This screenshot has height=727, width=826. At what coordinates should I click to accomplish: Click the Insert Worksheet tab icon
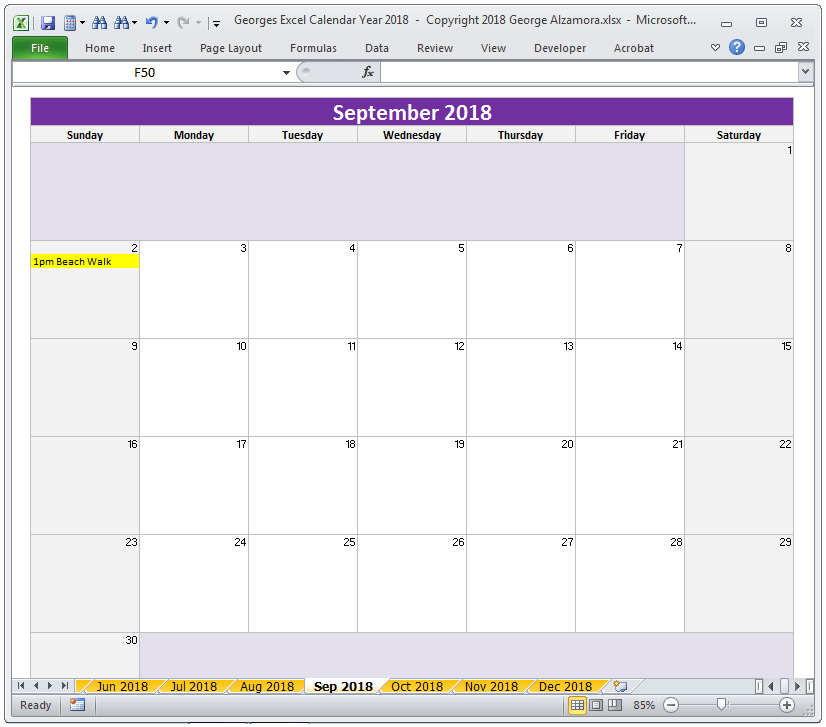tap(620, 686)
